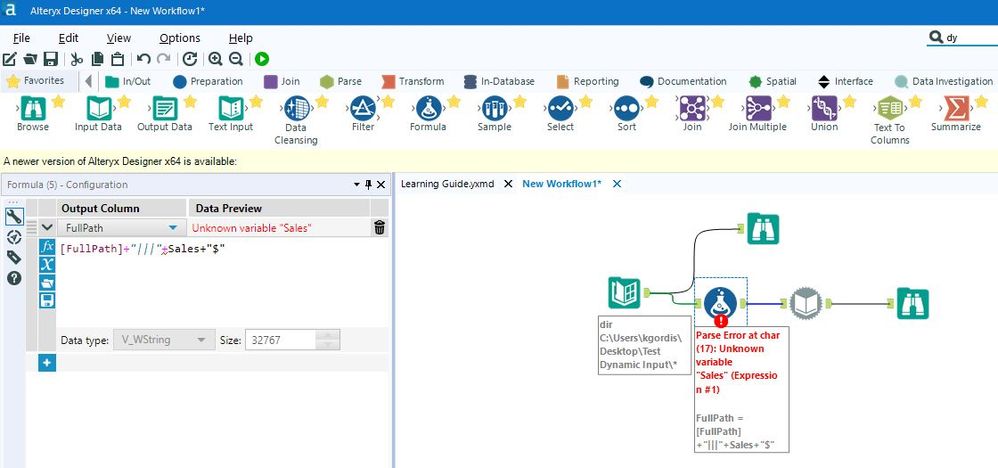Select the Formula tool node on canvas
Image resolution: width=998 pixels, height=468 pixels.
720,303
